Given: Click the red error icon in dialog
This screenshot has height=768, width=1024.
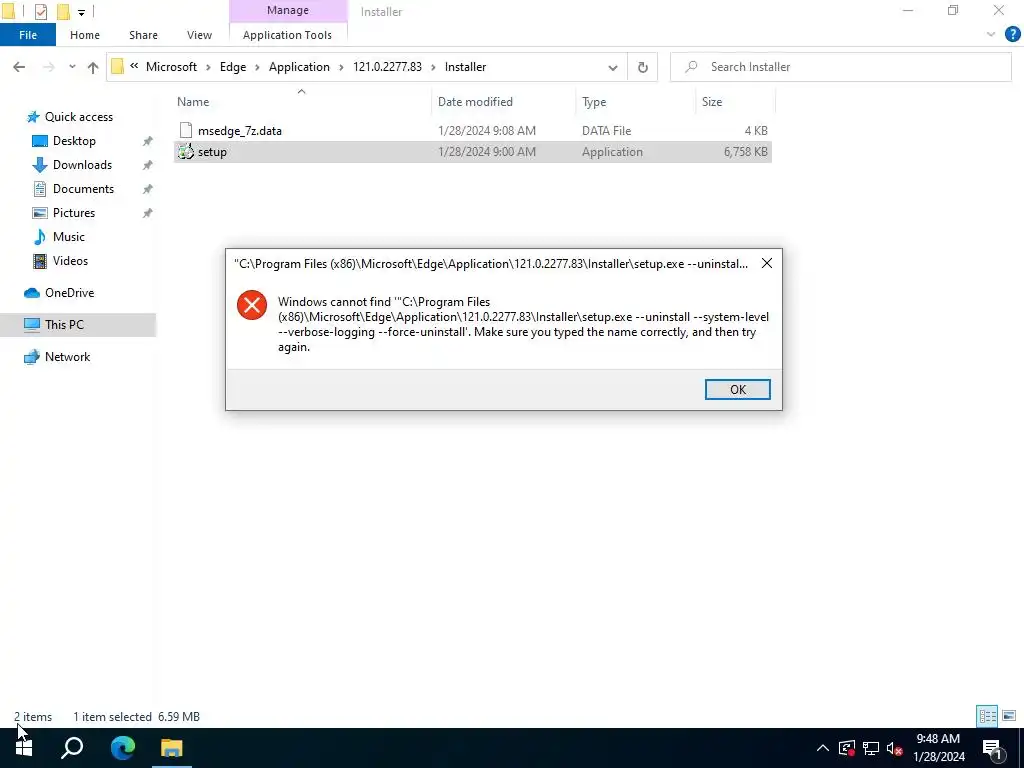Looking at the screenshot, I should (252, 305).
